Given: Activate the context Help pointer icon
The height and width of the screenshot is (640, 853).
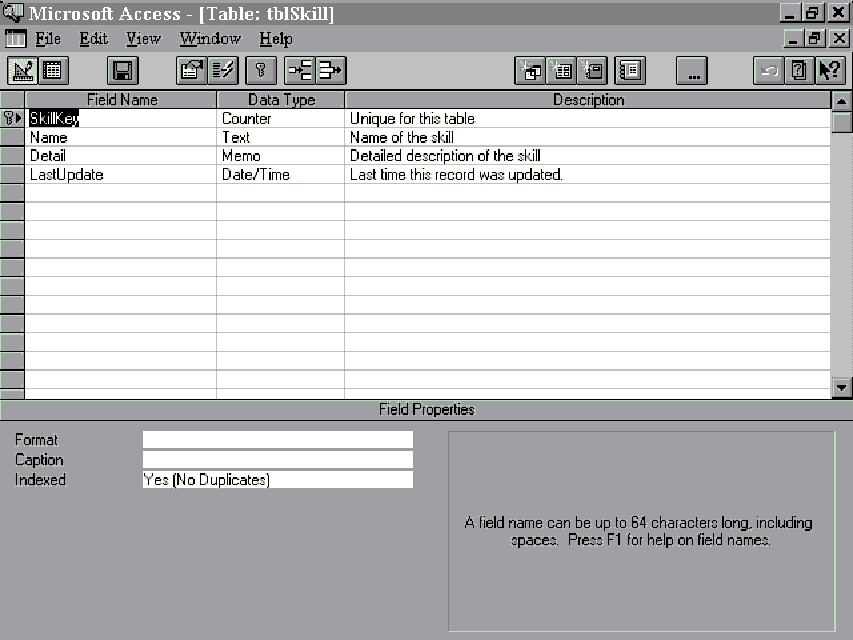Looking at the screenshot, I should click(830, 70).
